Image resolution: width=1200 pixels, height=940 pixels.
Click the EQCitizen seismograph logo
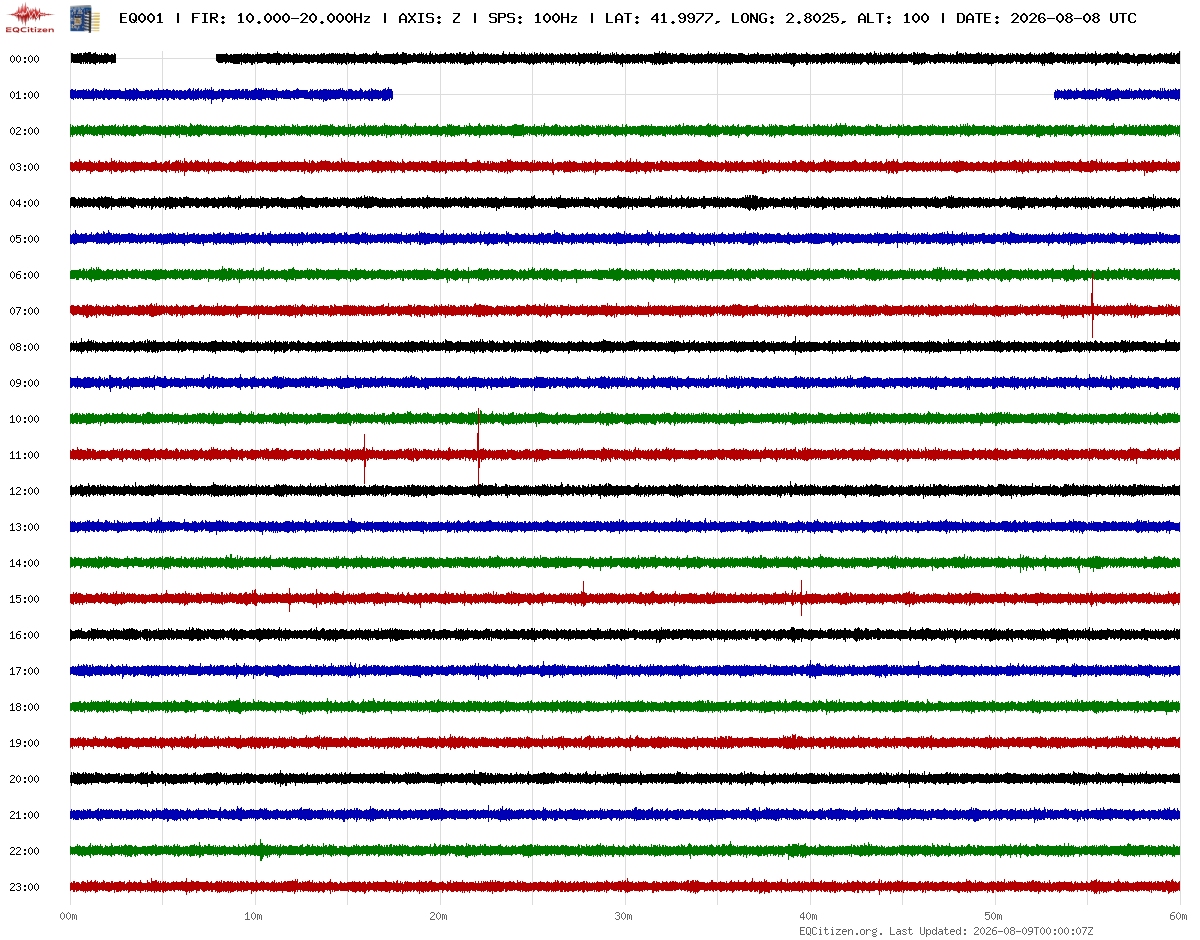coord(30,17)
